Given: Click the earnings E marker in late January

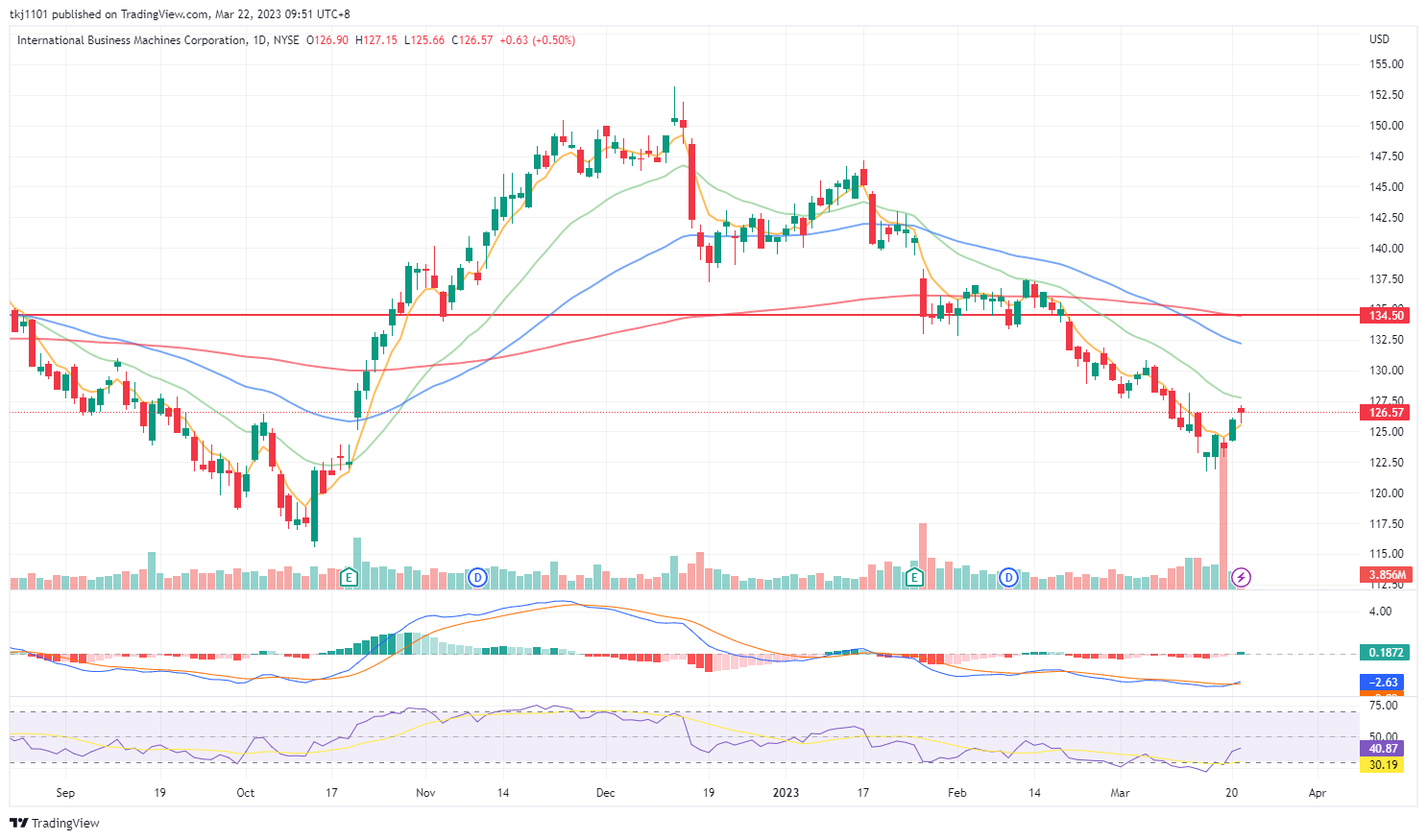Looking at the screenshot, I should pyautogui.click(x=914, y=577).
